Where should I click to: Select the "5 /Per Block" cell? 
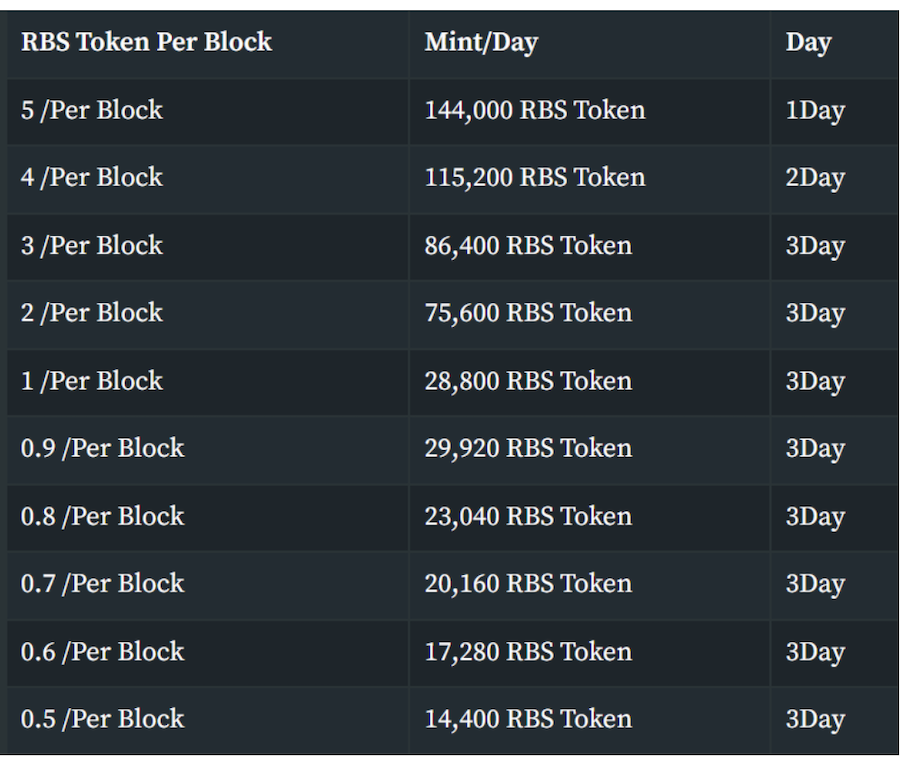click(x=92, y=110)
